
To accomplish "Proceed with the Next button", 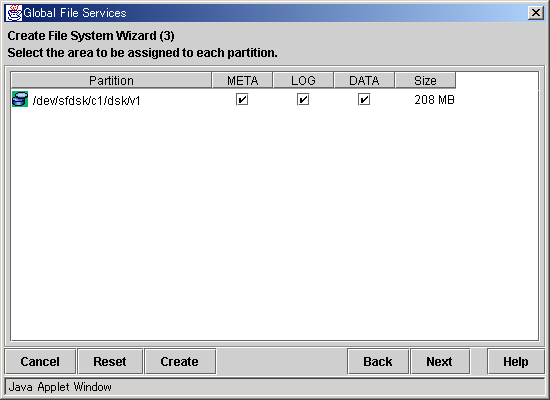I will (440, 361).
